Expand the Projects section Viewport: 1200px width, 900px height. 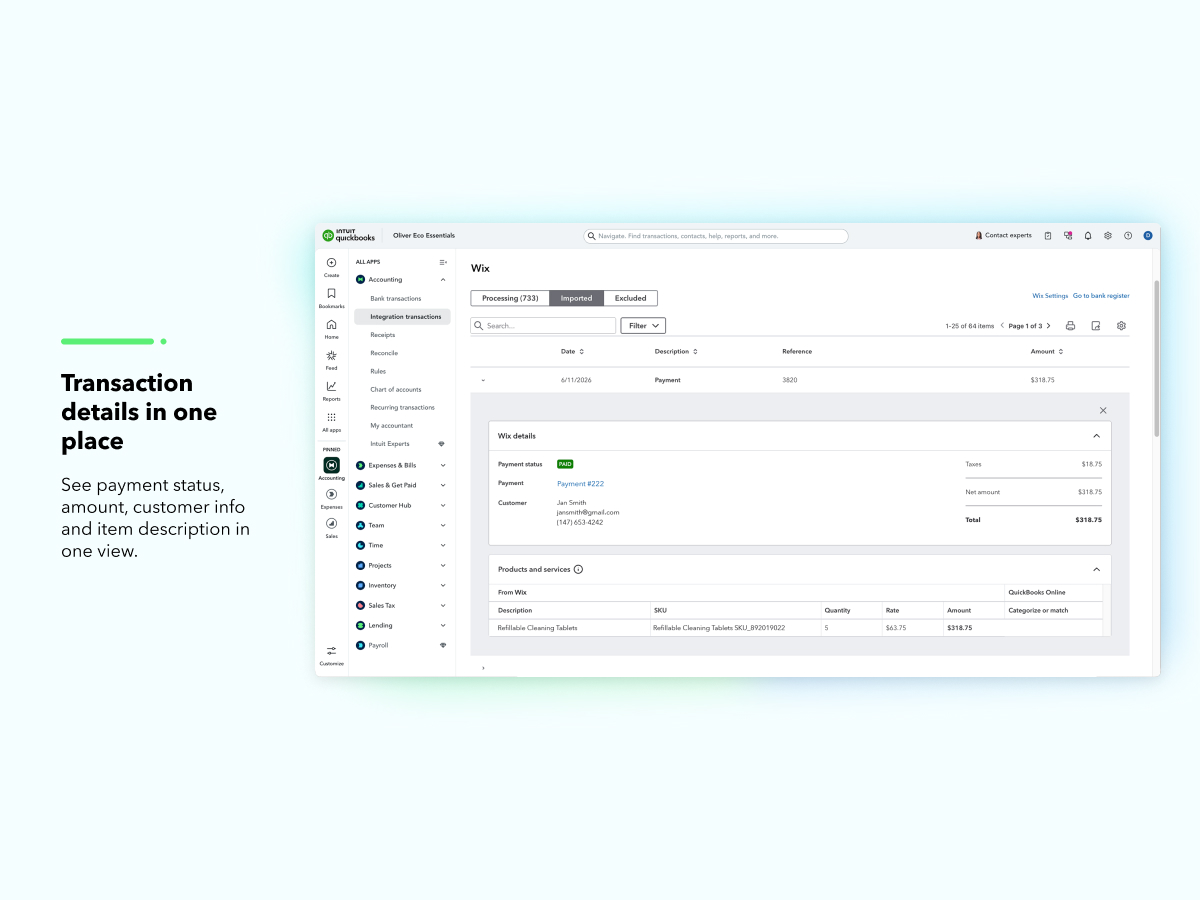[443, 565]
